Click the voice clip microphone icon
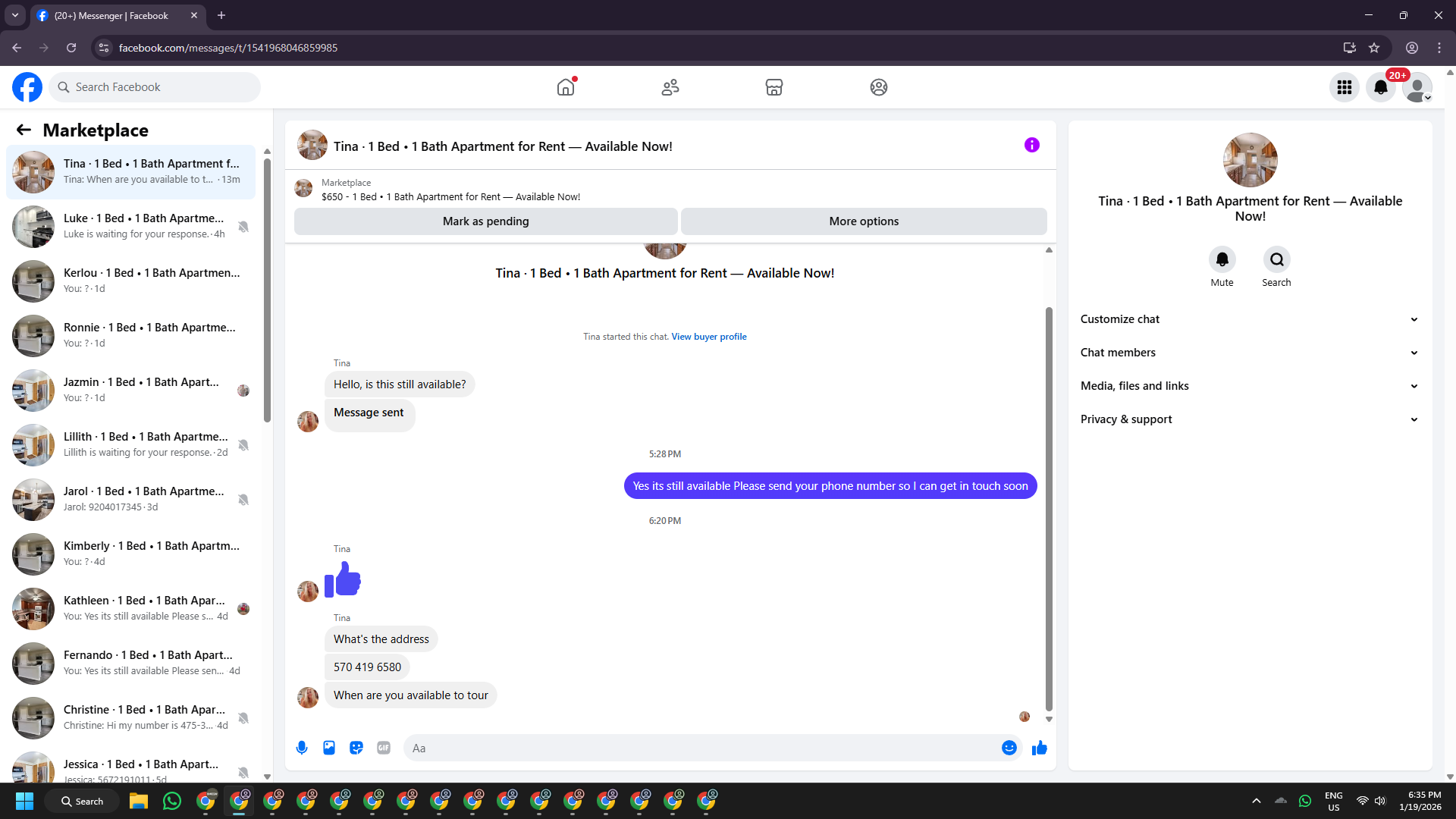The height and width of the screenshot is (819, 1456). pyautogui.click(x=302, y=748)
